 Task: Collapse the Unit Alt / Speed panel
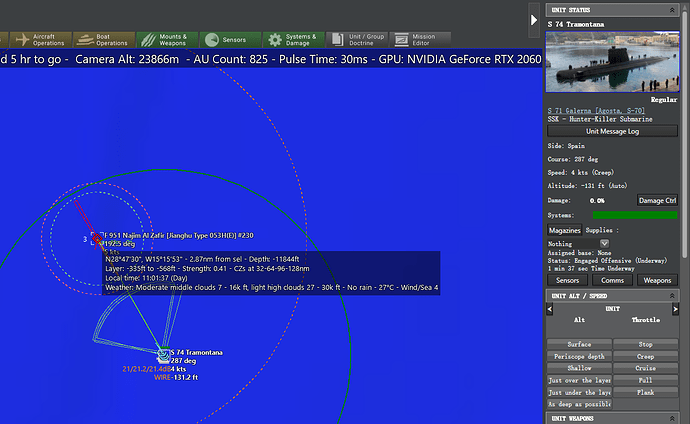[672, 296]
